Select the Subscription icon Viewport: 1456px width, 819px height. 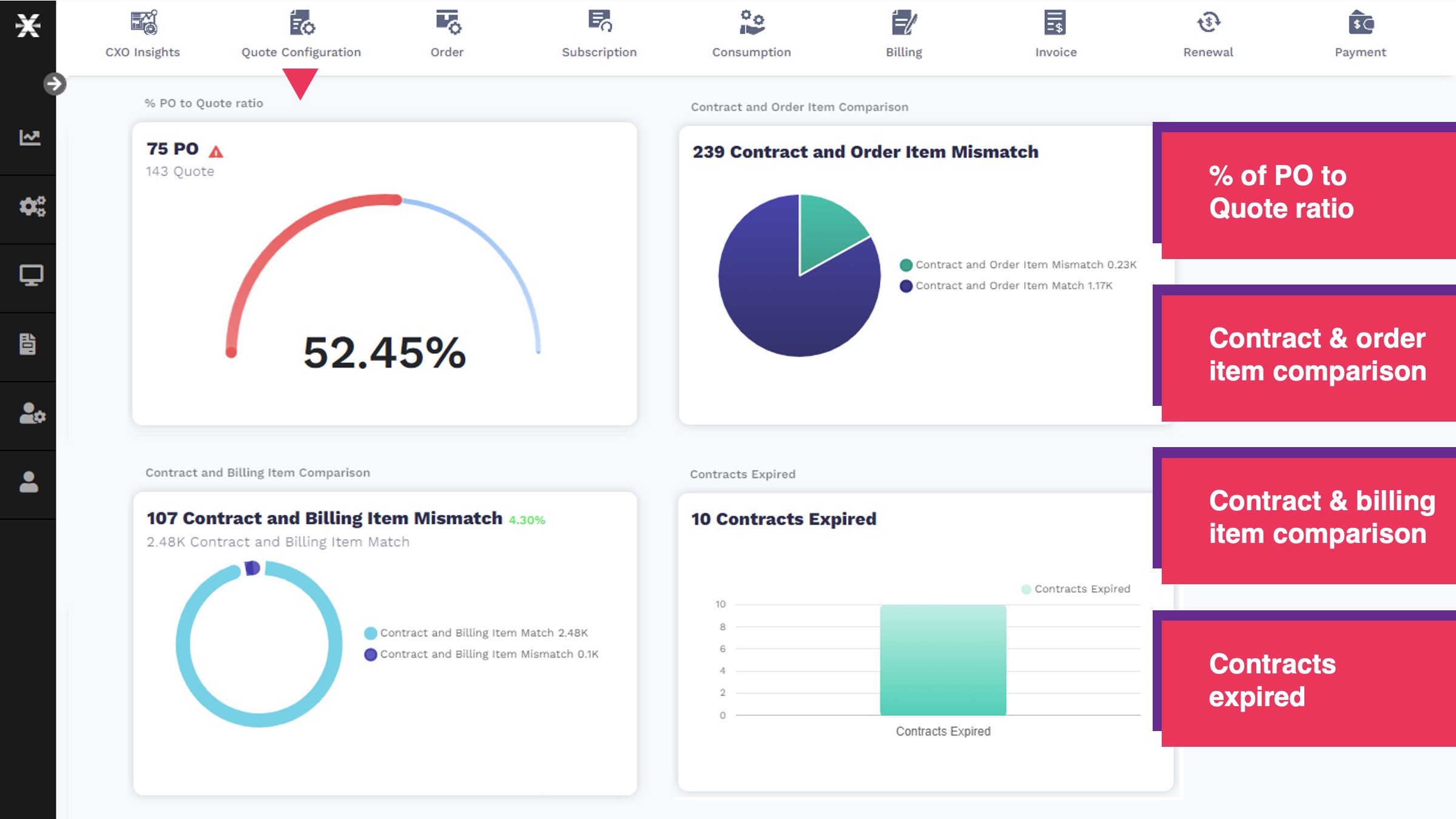599,22
